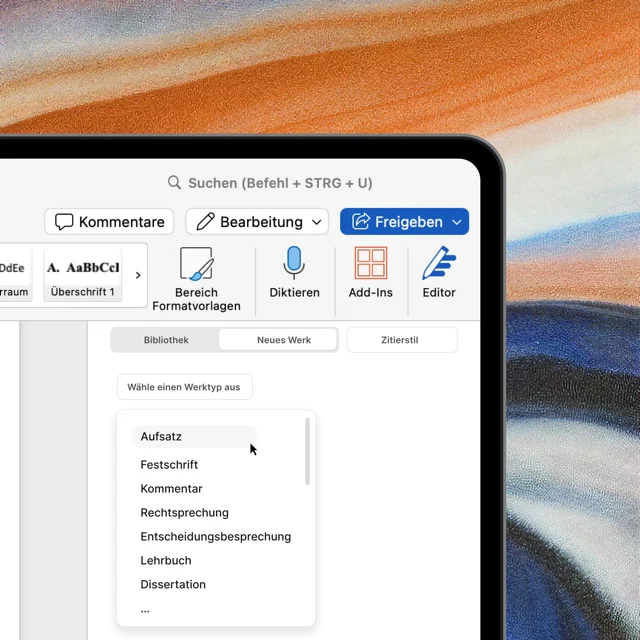Click the Freigeben share button
Image resolution: width=640 pixels, height=640 pixels.
396,222
